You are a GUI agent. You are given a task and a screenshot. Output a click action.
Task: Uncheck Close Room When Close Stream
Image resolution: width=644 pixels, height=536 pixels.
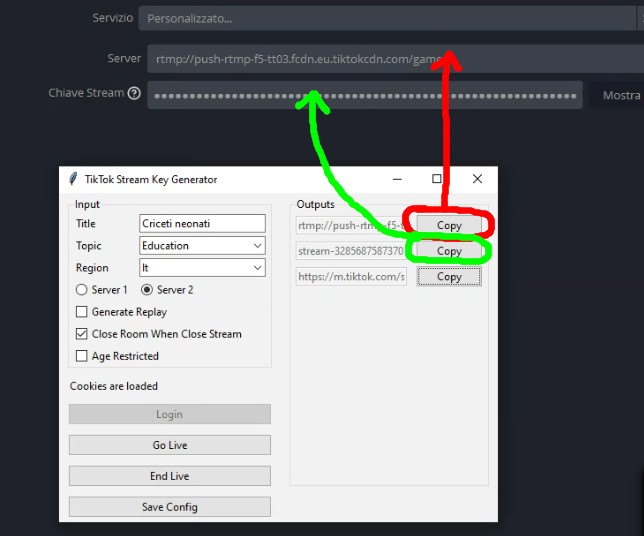[81, 334]
